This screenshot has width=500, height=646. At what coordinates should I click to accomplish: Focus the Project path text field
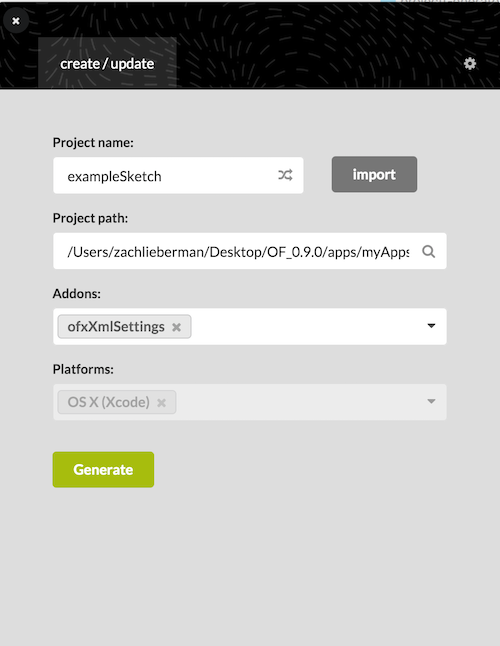(238, 251)
